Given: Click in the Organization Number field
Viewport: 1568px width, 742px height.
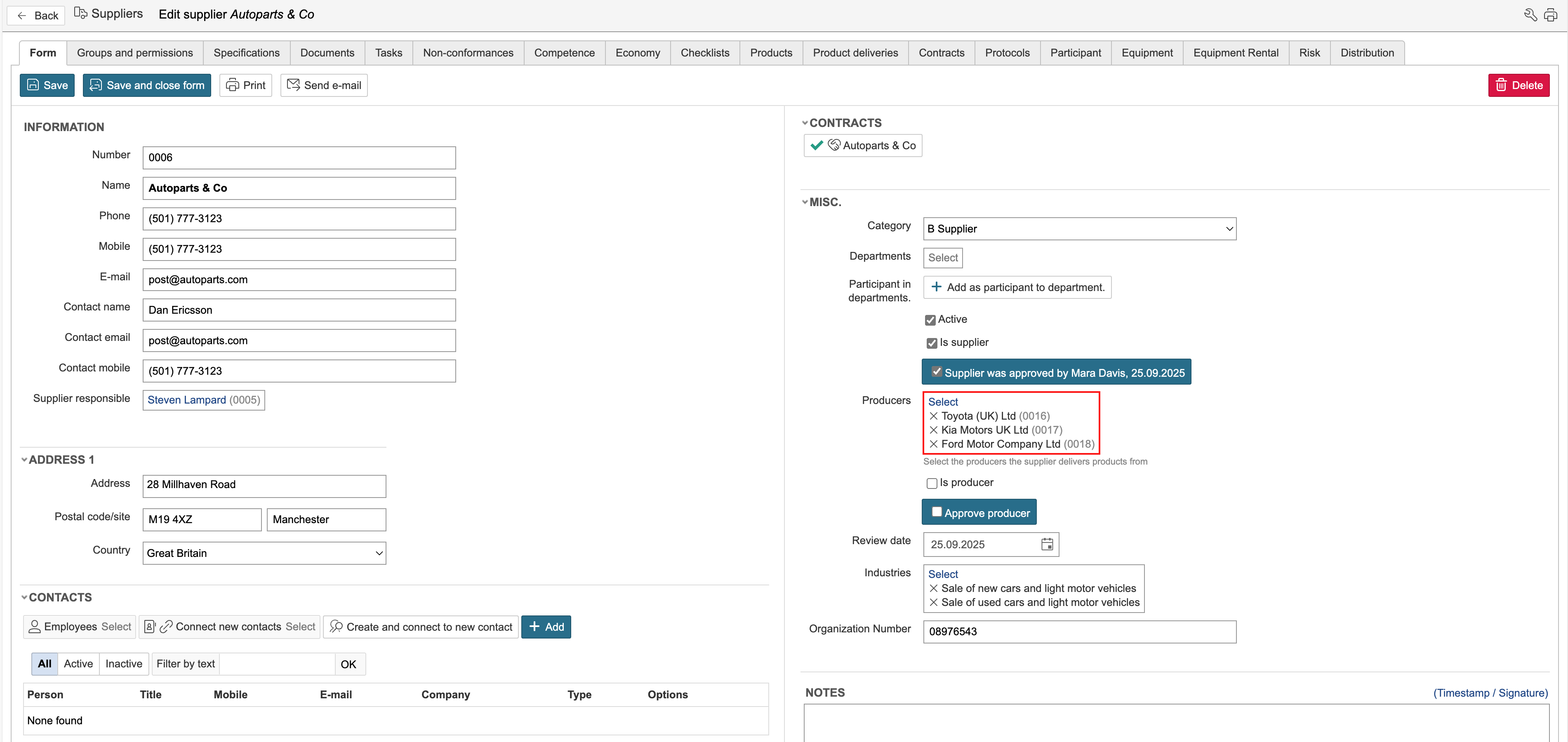Looking at the screenshot, I should pos(1079,631).
